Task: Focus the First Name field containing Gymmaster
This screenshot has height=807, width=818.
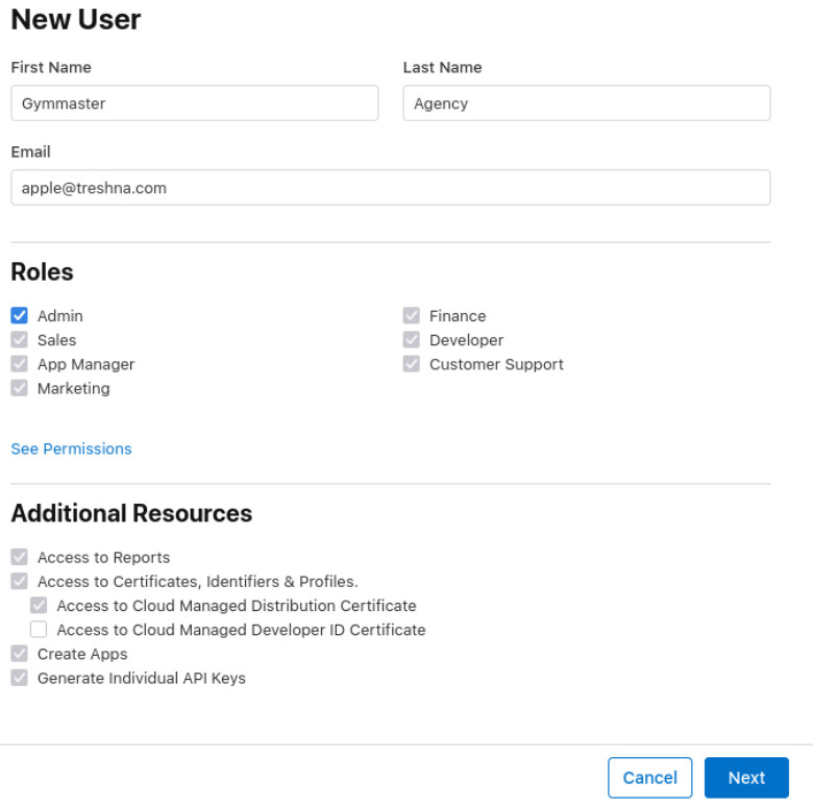Action: pos(195,103)
